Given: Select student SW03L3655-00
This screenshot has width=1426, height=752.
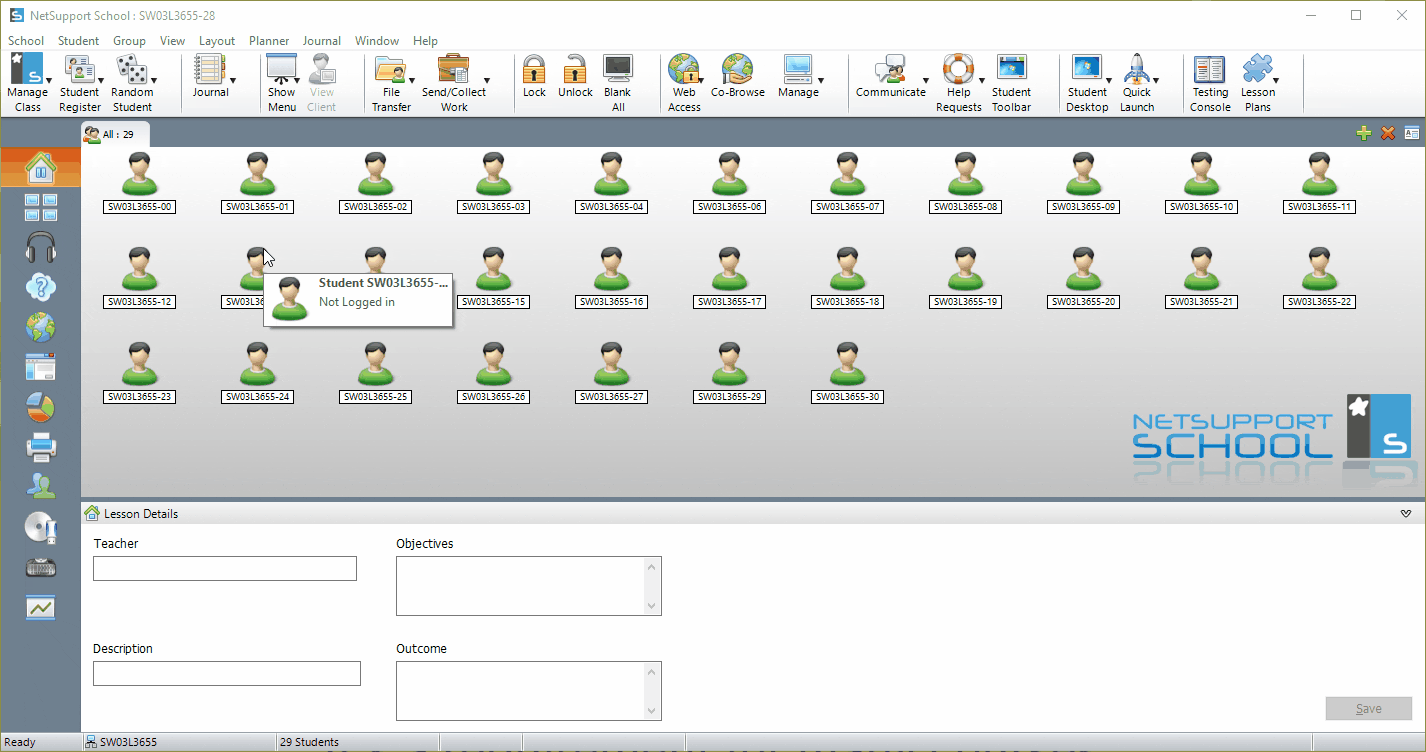Looking at the screenshot, I should point(140,183).
